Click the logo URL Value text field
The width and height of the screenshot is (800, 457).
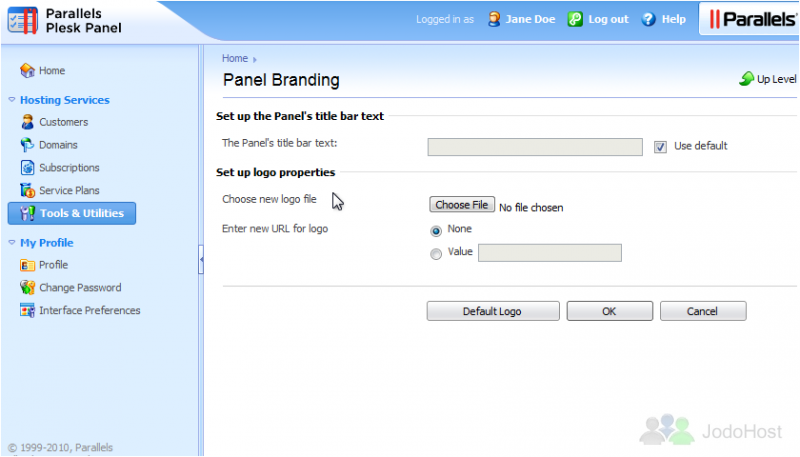click(x=549, y=253)
